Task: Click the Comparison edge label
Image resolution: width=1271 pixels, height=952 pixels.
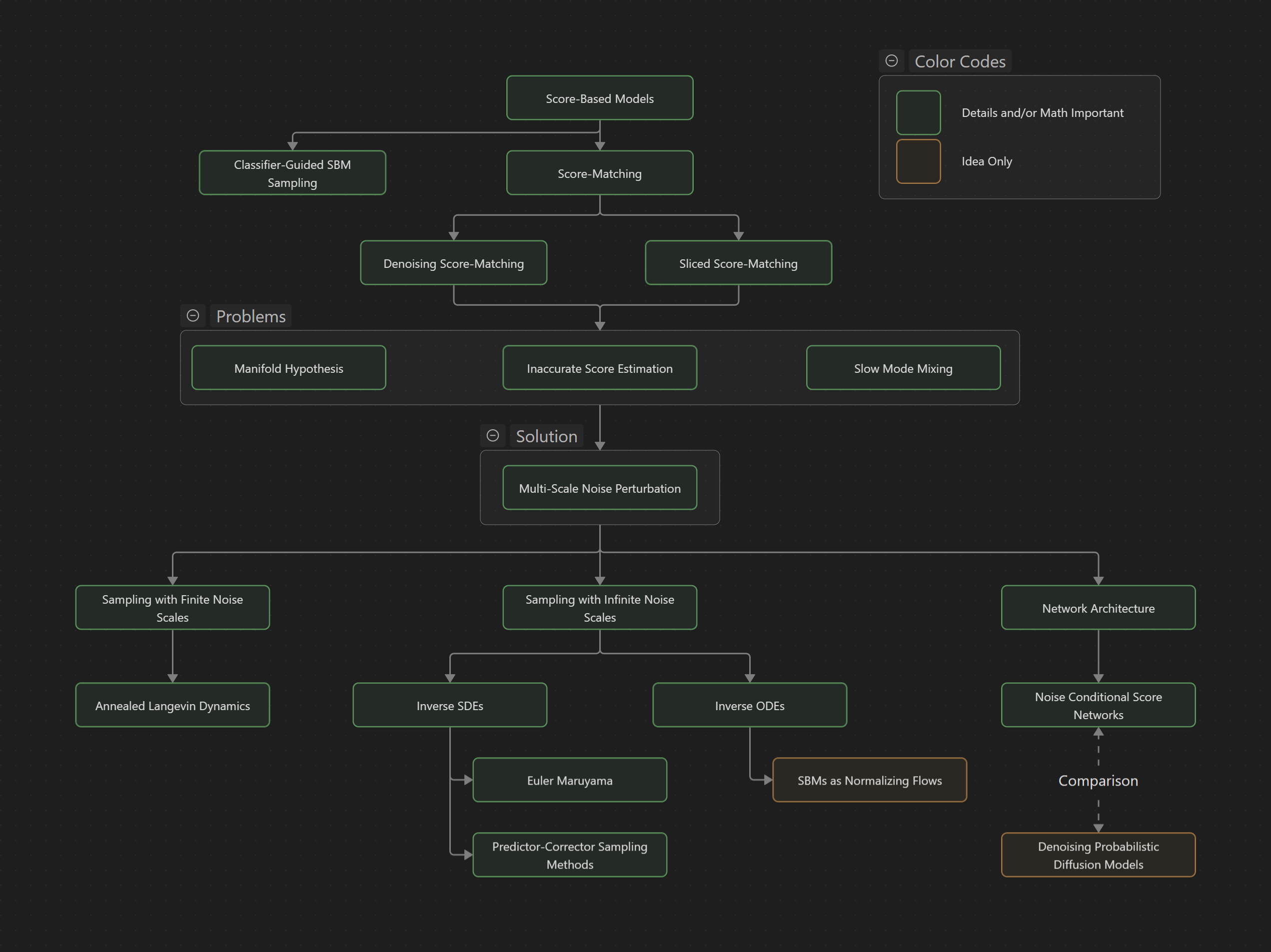Action: click(1098, 781)
